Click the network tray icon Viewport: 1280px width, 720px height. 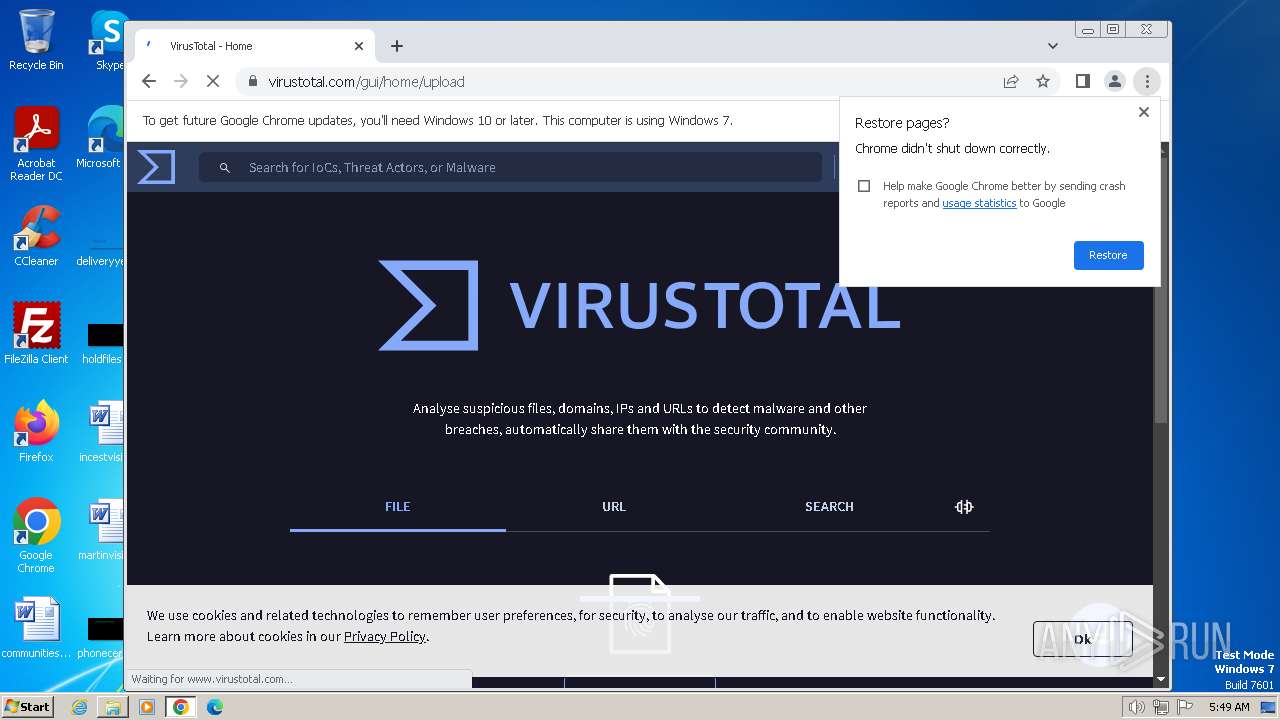click(x=1161, y=707)
